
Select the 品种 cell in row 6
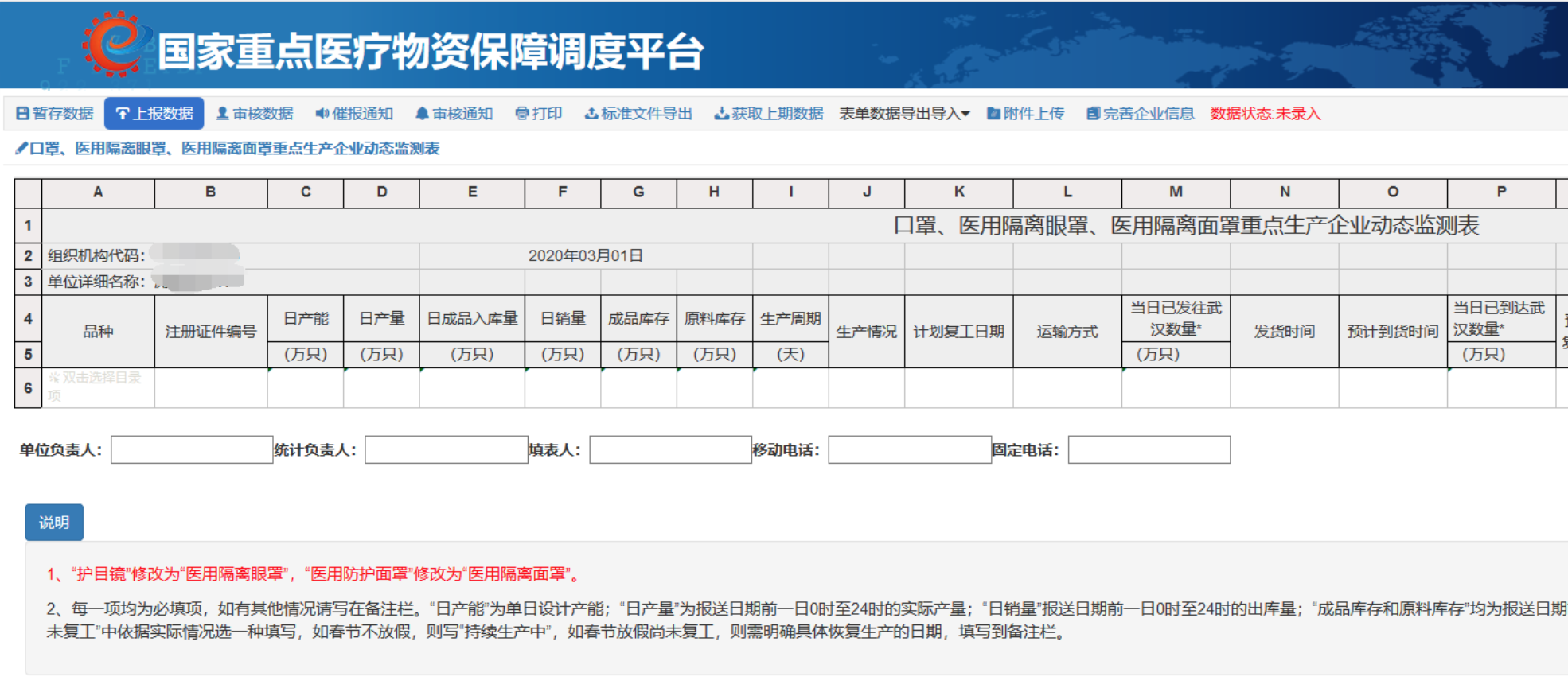[98, 387]
